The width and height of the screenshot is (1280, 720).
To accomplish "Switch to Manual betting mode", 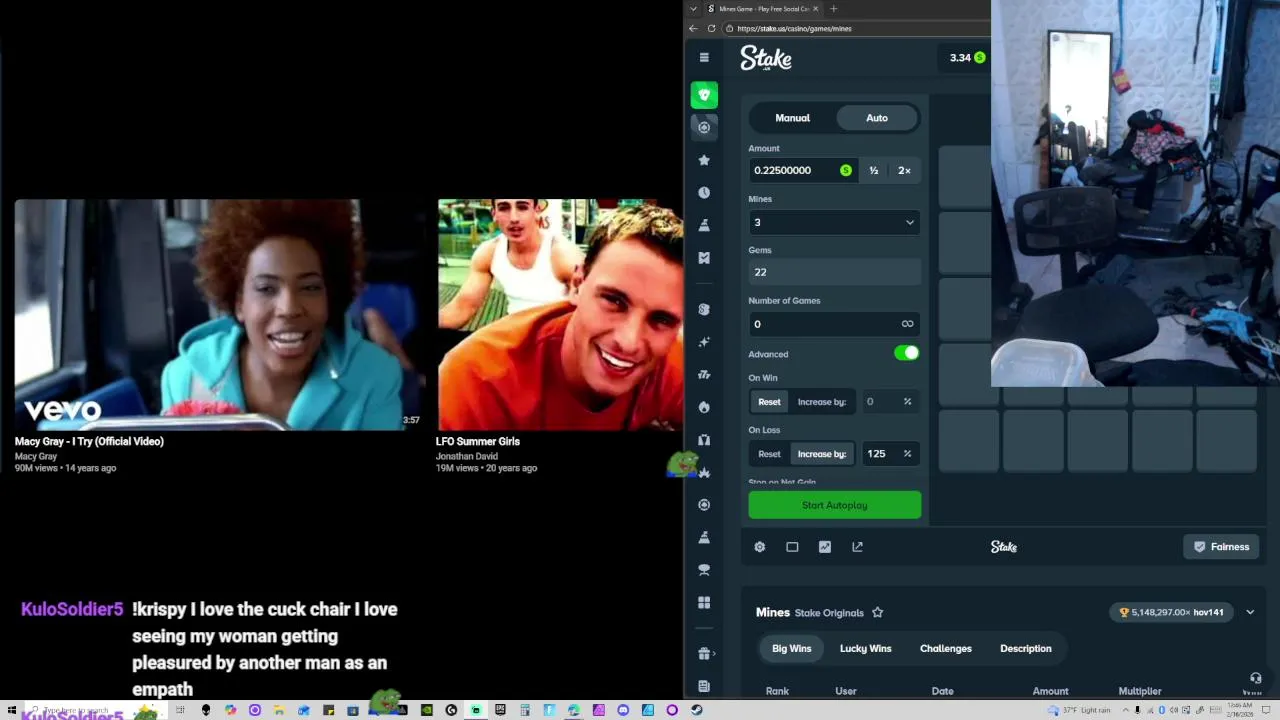I will (793, 118).
